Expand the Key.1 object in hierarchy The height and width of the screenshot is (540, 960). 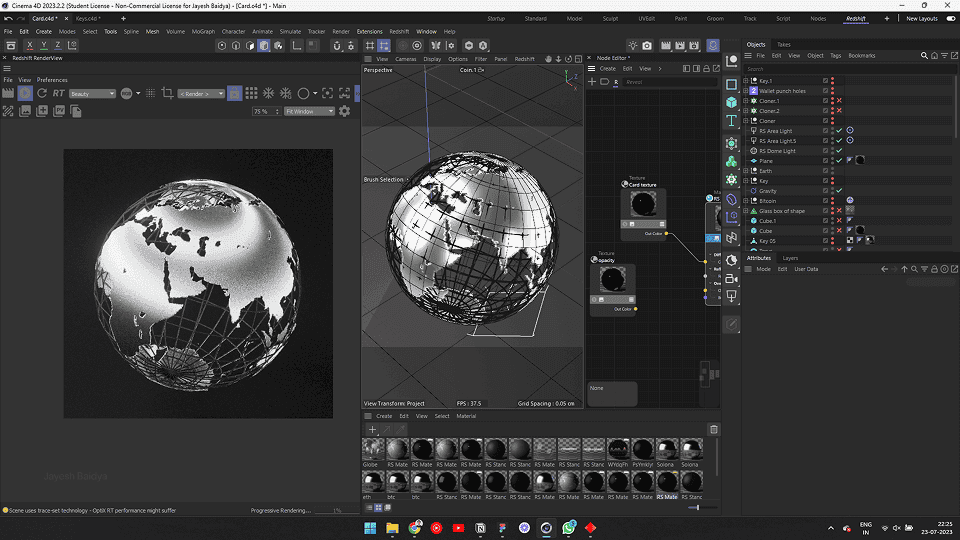point(746,81)
